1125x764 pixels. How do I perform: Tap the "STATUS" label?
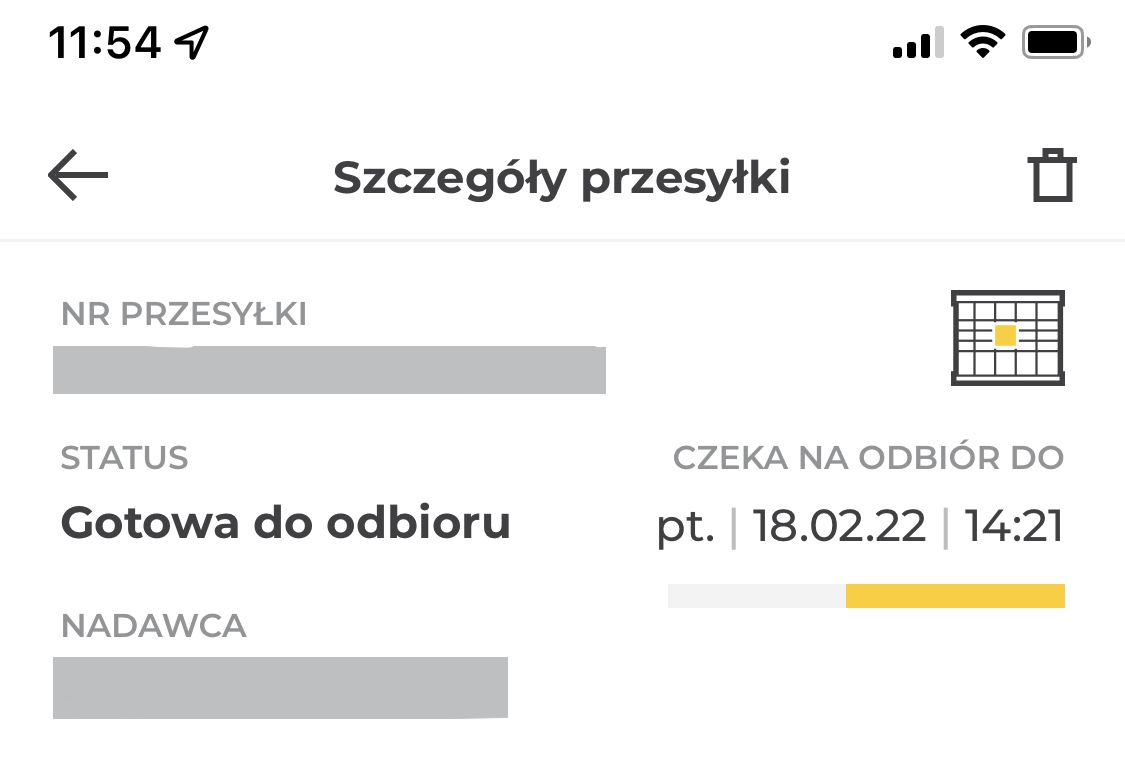tap(124, 458)
